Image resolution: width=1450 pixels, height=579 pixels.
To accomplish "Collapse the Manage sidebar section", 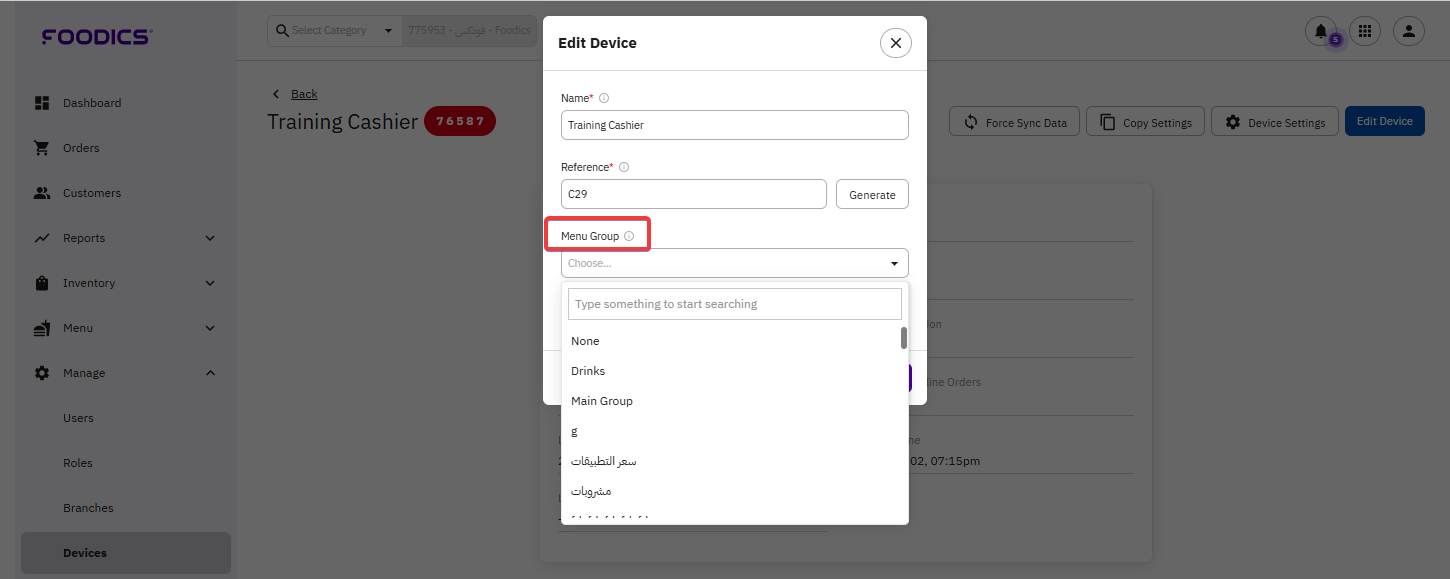I will (x=210, y=373).
